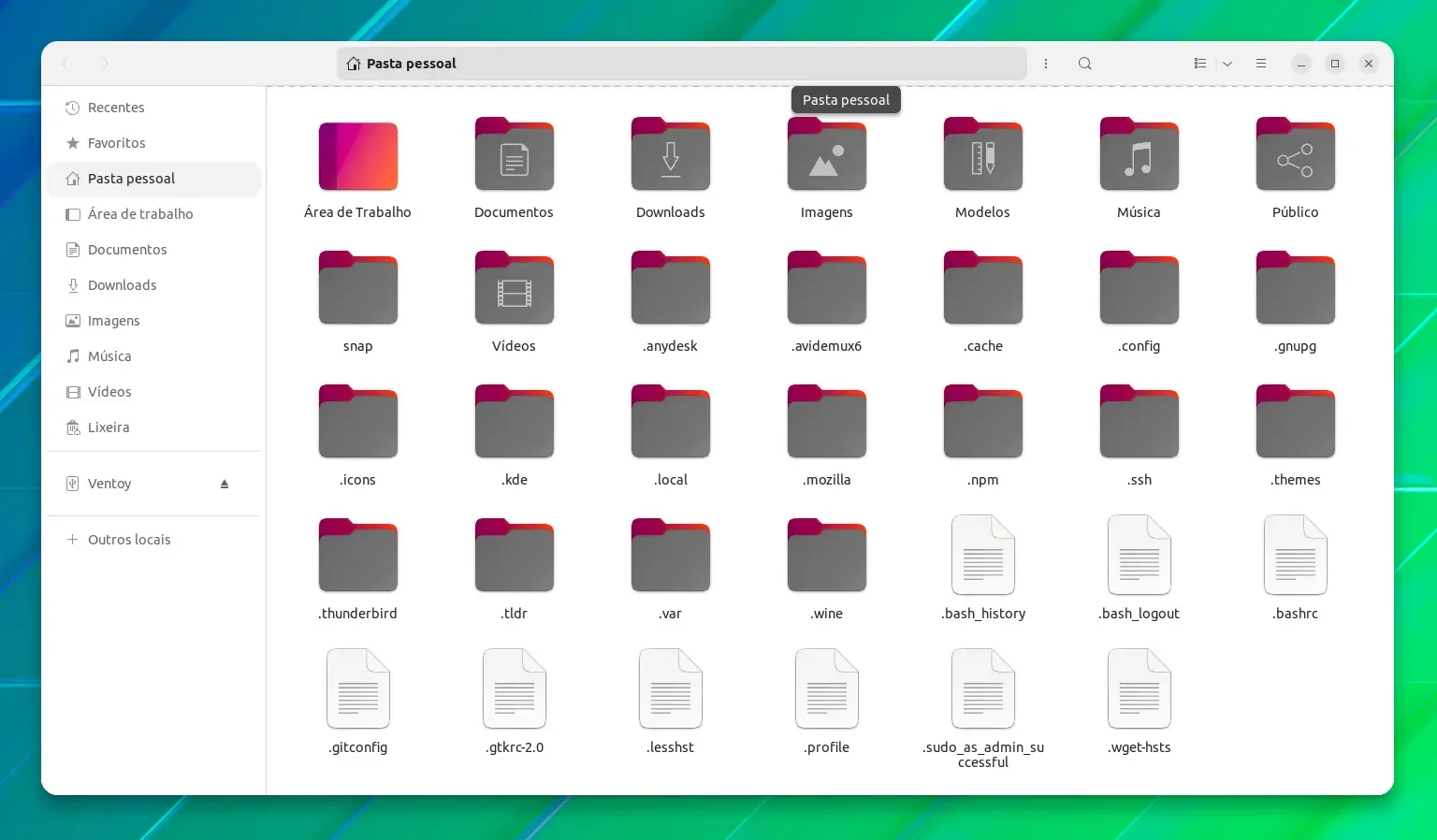Open Área de trabalho in the sidebar

pyautogui.click(x=153, y=214)
